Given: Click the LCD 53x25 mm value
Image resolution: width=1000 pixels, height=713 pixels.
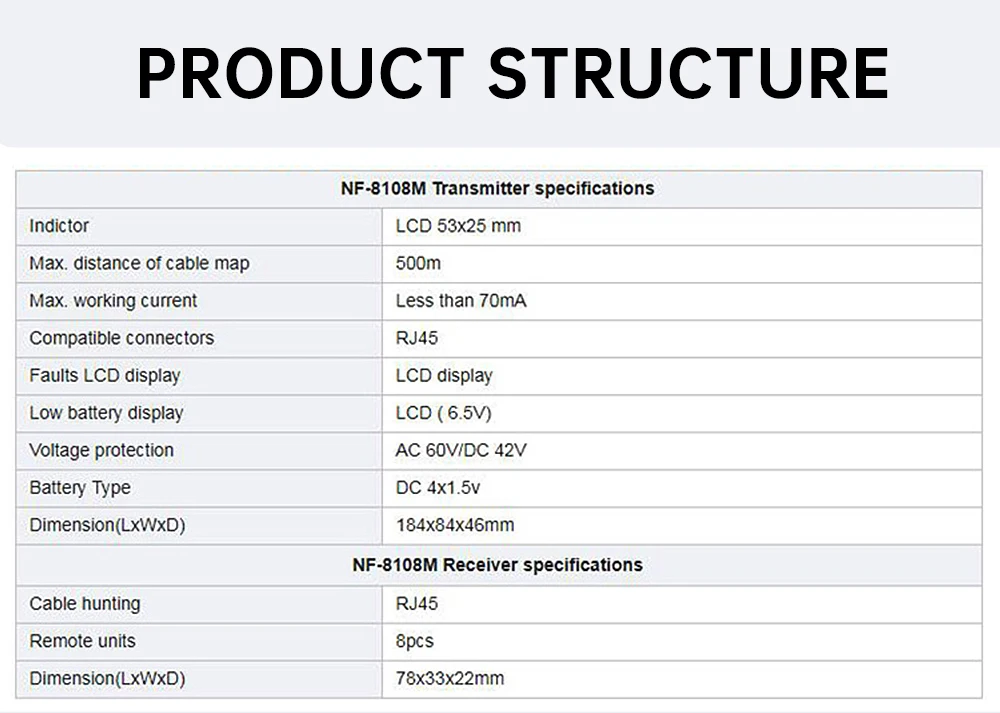Looking at the screenshot, I should 458,226.
